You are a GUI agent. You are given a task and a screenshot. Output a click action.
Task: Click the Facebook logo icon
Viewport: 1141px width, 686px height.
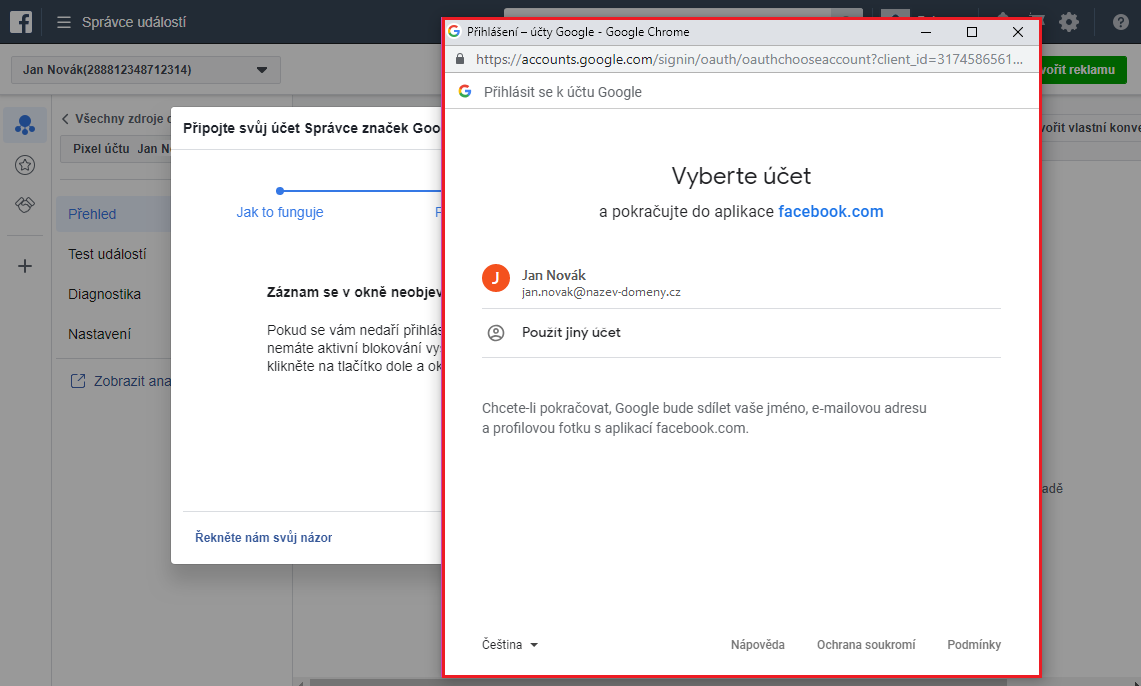(21, 22)
